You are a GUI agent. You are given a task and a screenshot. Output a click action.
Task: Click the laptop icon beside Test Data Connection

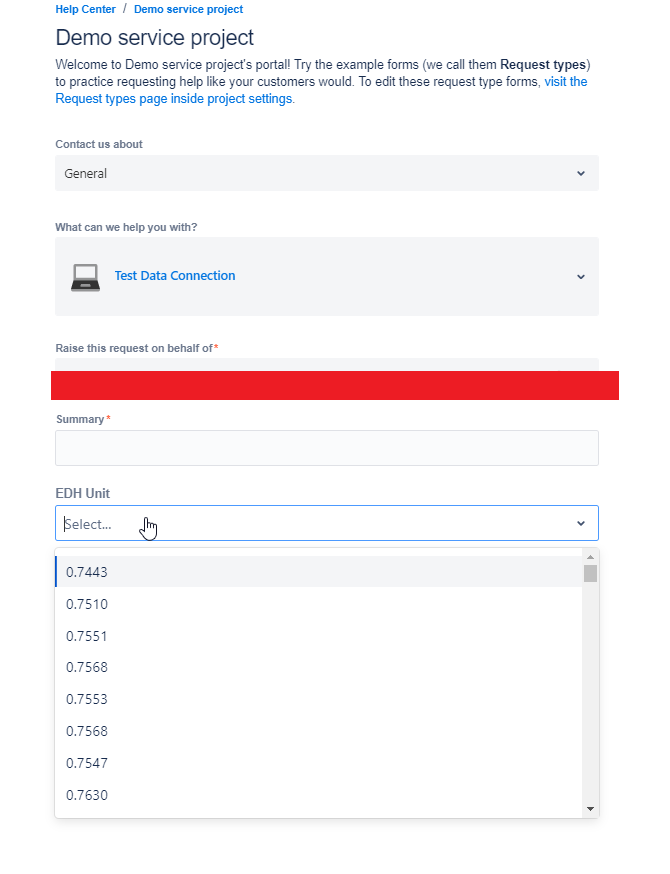click(x=84, y=276)
